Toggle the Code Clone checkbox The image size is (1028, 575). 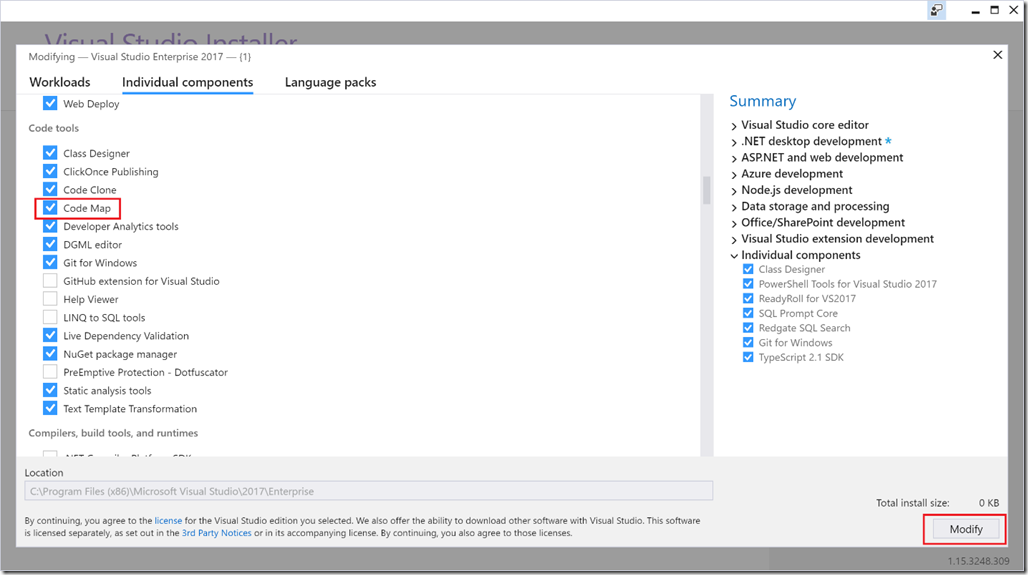(50, 189)
